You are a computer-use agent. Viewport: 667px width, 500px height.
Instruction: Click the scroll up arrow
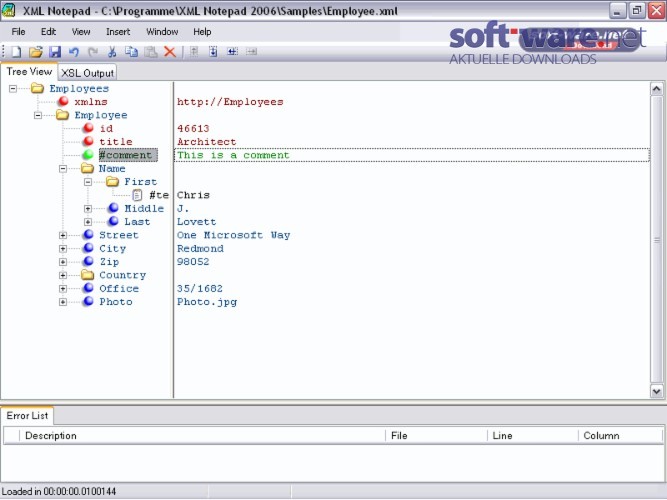tap(656, 89)
